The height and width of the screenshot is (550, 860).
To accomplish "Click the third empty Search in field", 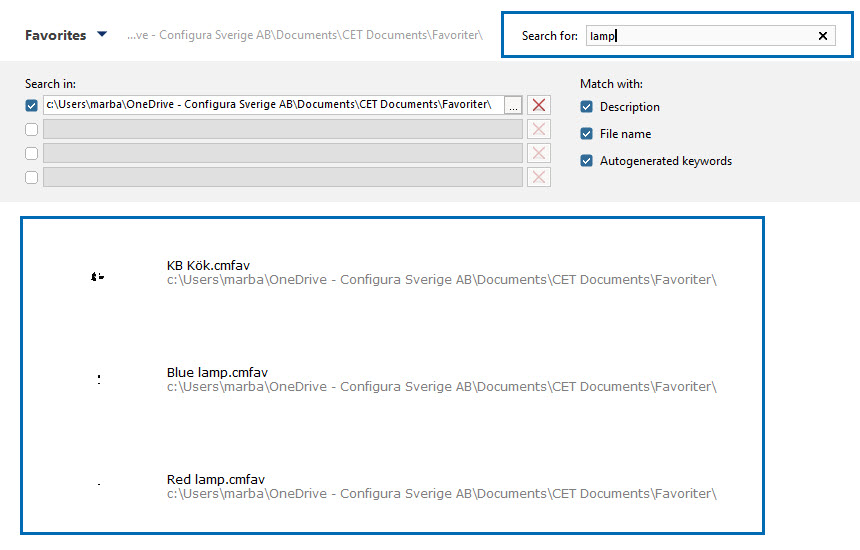I will pos(283,153).
